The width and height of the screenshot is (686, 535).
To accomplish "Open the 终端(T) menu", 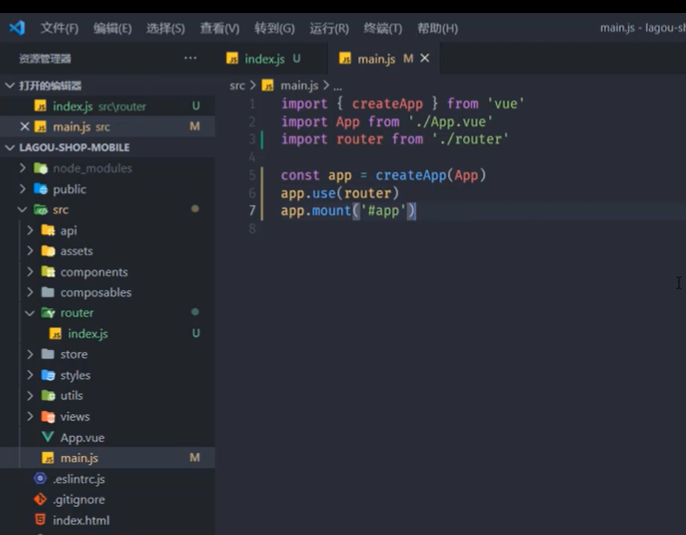I will (x=383, y=28).
